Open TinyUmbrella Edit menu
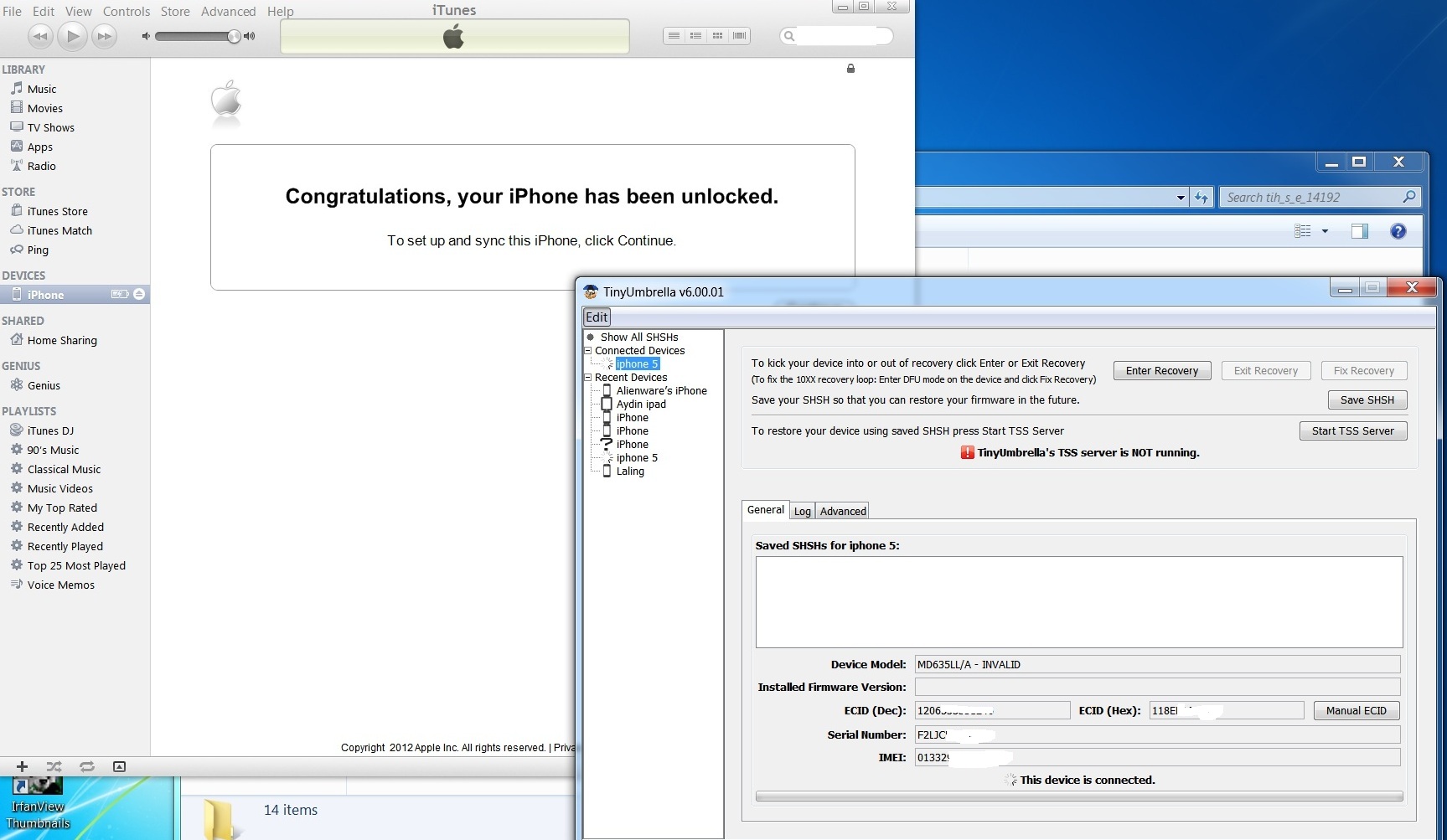 (x=597, y=317)
